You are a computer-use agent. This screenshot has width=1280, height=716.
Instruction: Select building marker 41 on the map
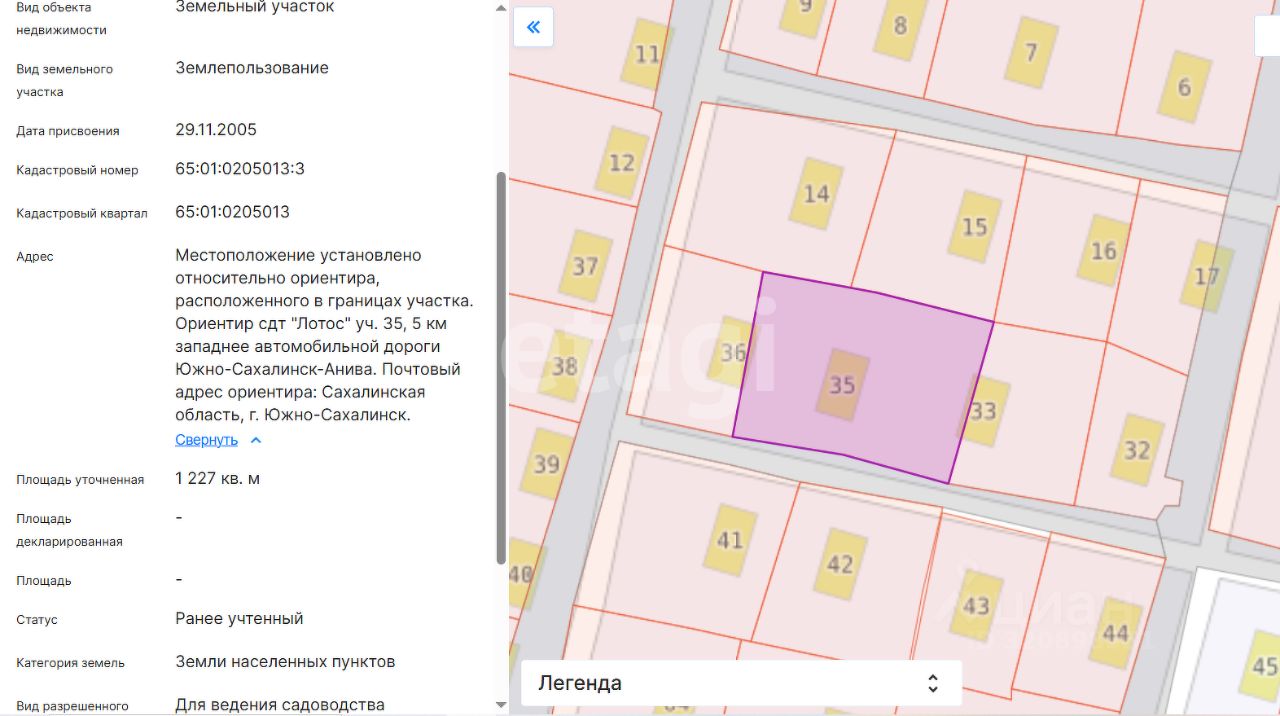click(x=730, y=540)
